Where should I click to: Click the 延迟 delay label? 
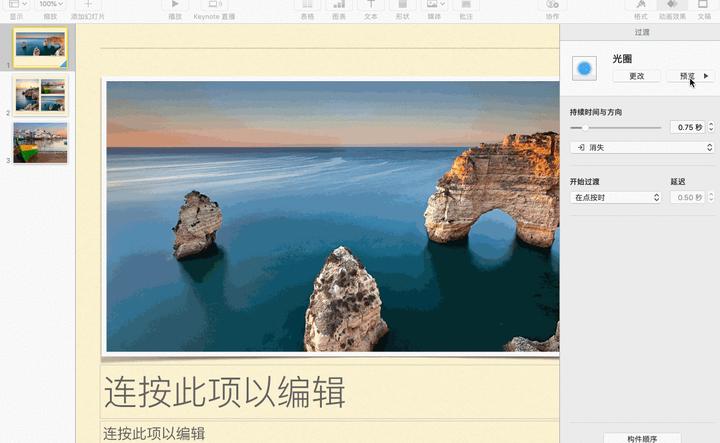tap(678, 182)
